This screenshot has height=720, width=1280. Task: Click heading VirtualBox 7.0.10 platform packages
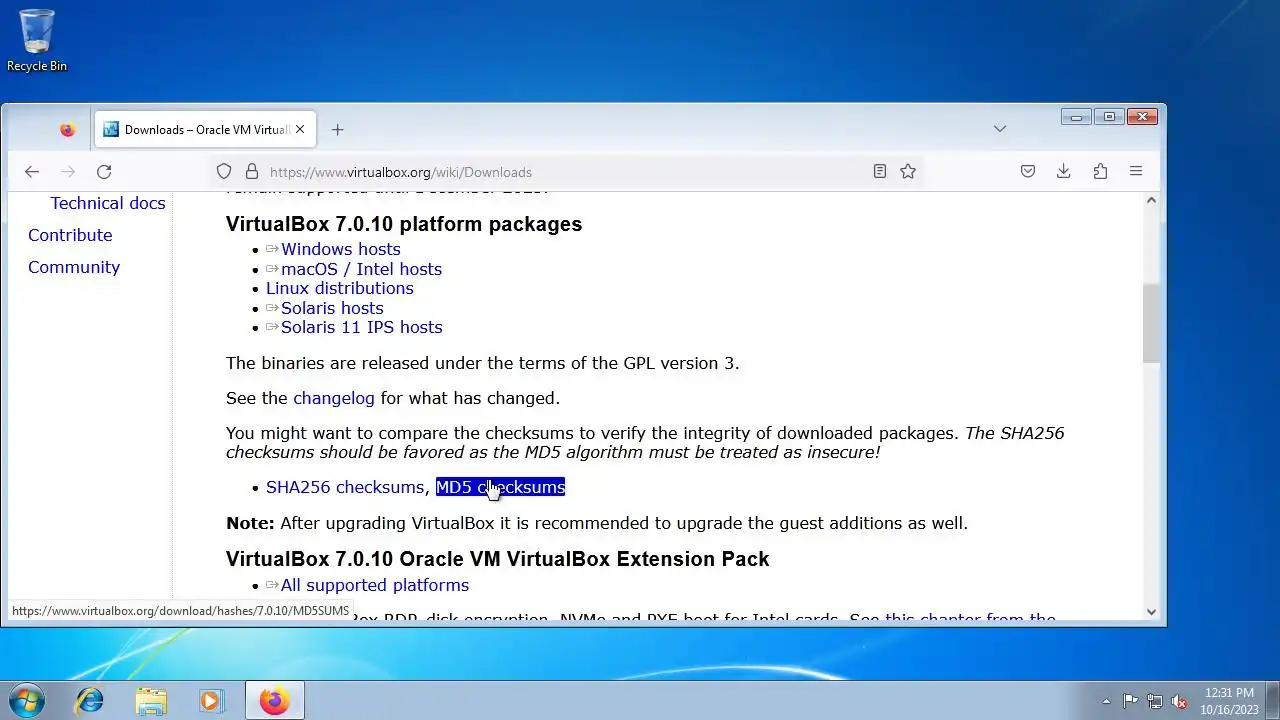pos(404,224)
